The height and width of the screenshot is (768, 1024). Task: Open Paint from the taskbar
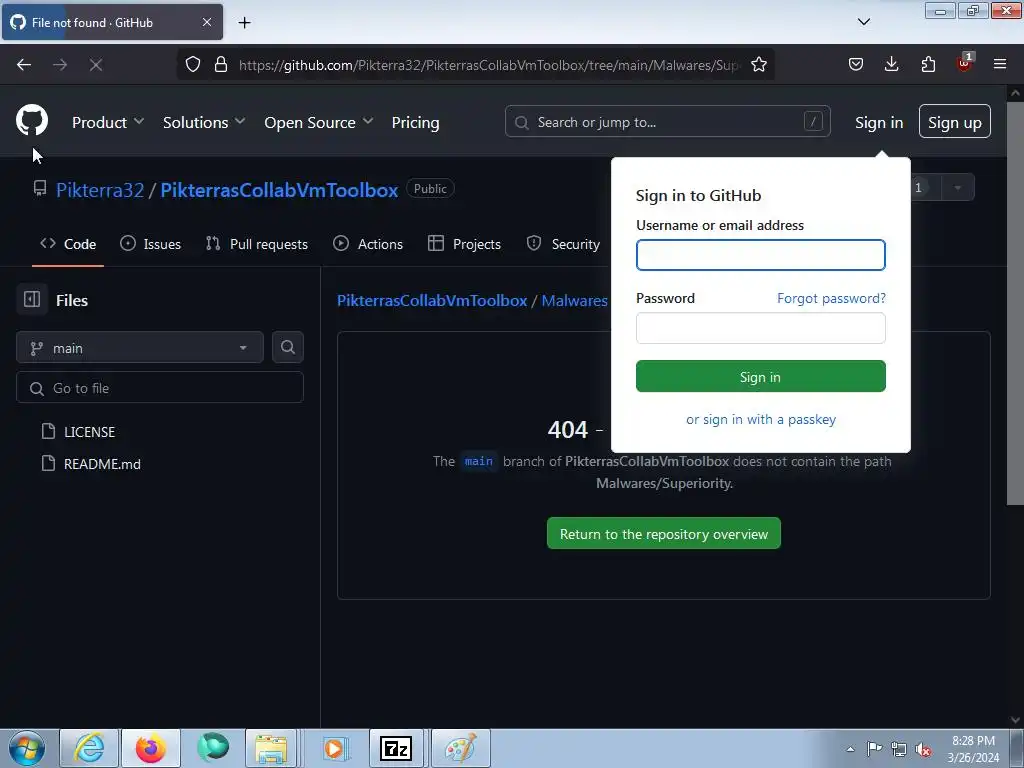click(x=460, y=748)
